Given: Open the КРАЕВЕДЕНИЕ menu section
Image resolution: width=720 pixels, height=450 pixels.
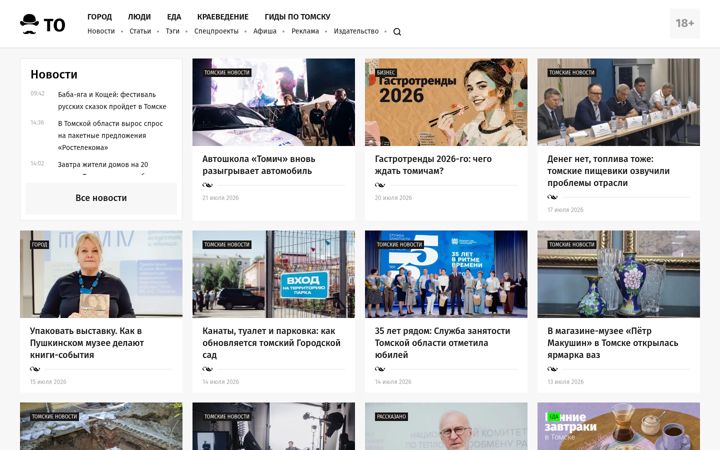Looking at the screenshot, I should point(223,17).
